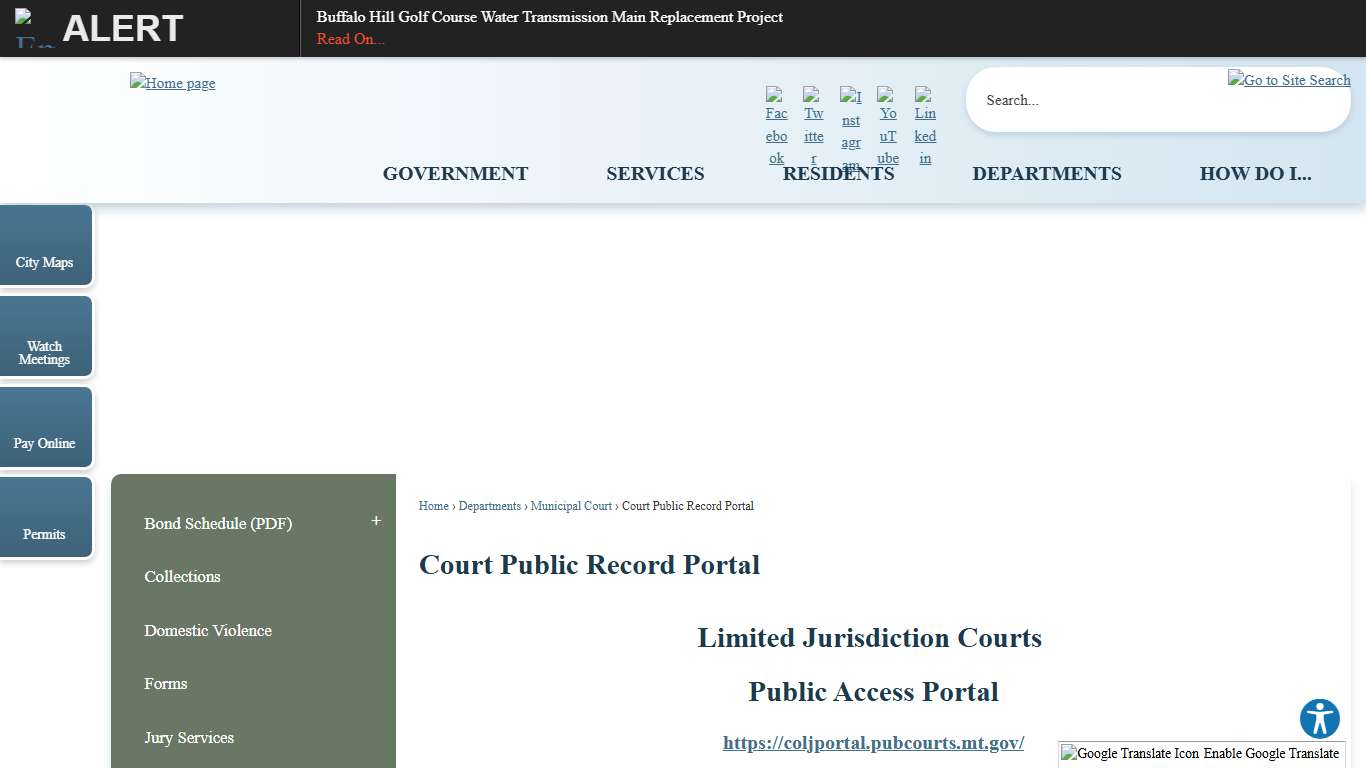Open the SERVICES navigation dropdown
The width and height of the screenshot is (1366, 768).
[x=655, y=173]
